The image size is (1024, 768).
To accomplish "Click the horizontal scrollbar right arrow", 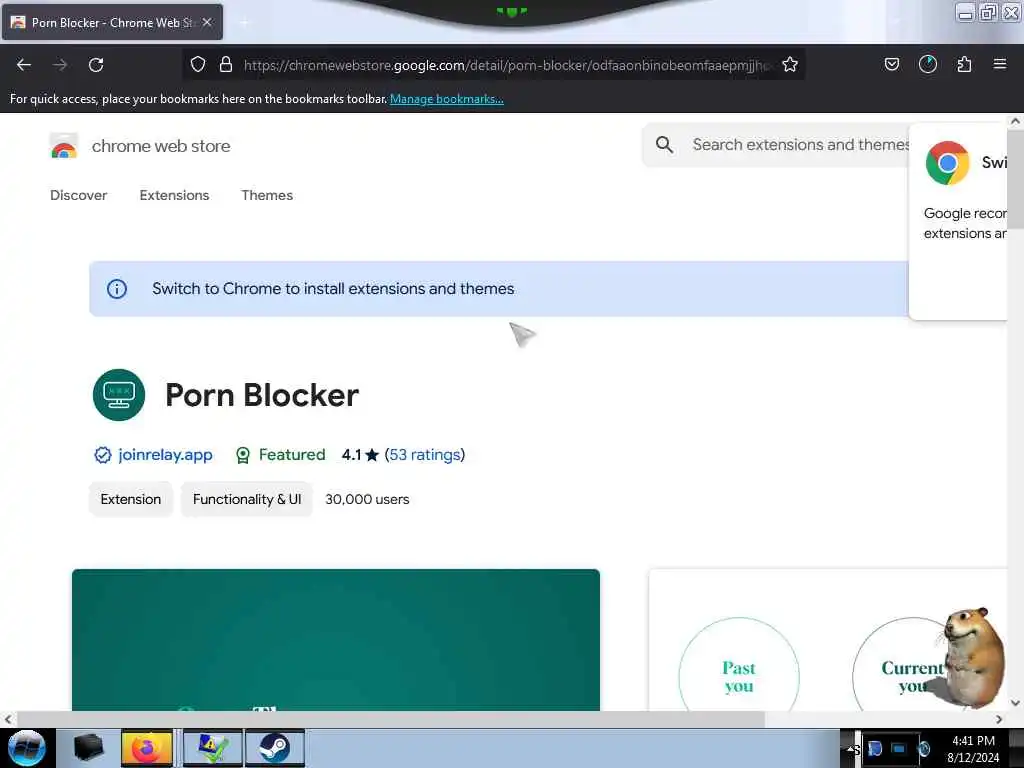I will 999,719.
